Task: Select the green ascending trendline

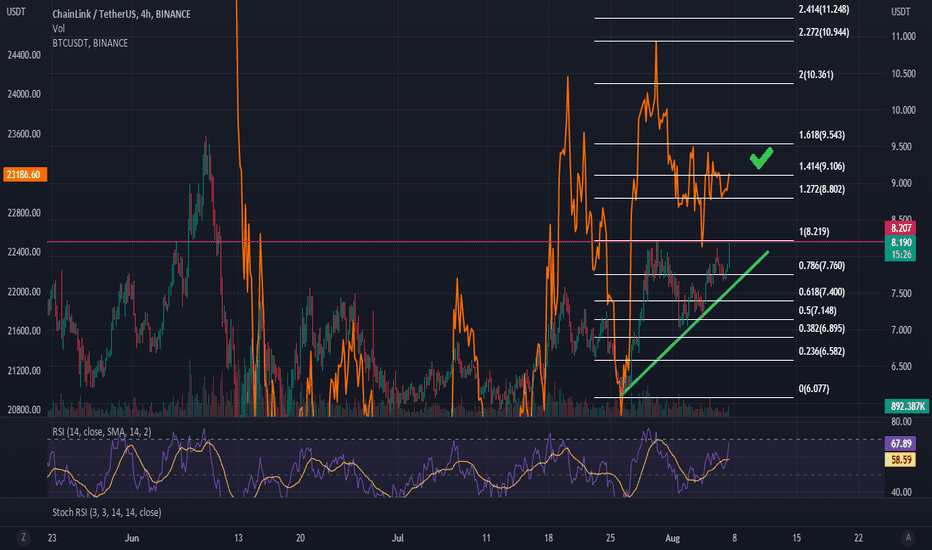Action: click(694, 323)
